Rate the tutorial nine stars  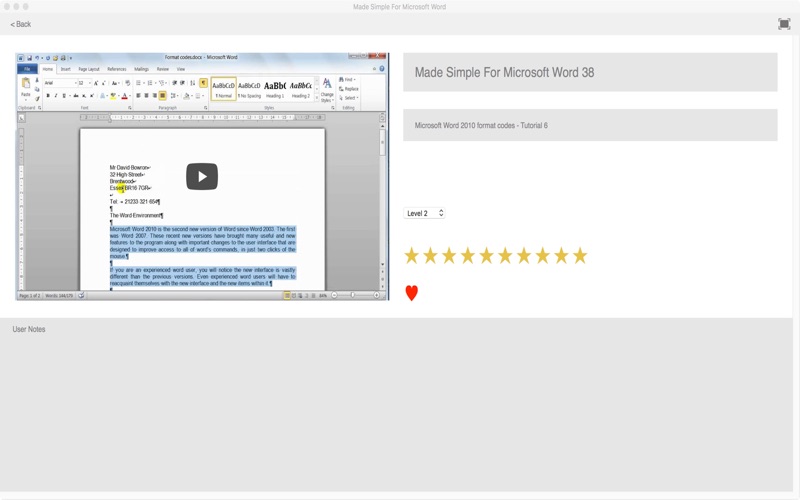[561, 255]
